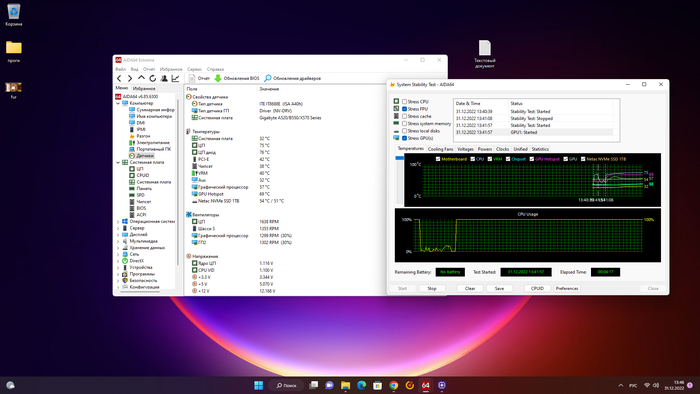Switch to the Cooling Fans tab
This screenshot has width=700, height=394.
[440, 149]
